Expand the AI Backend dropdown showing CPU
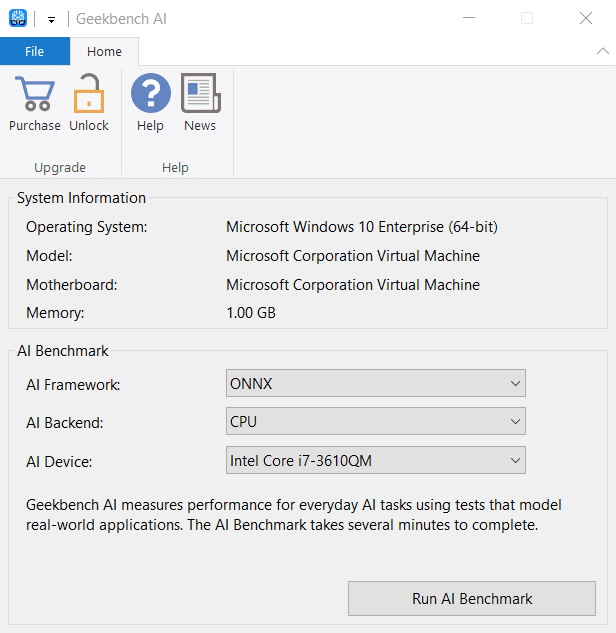This screenshot has height=633, width=616. pyautogui.click(x=376, y=422)
